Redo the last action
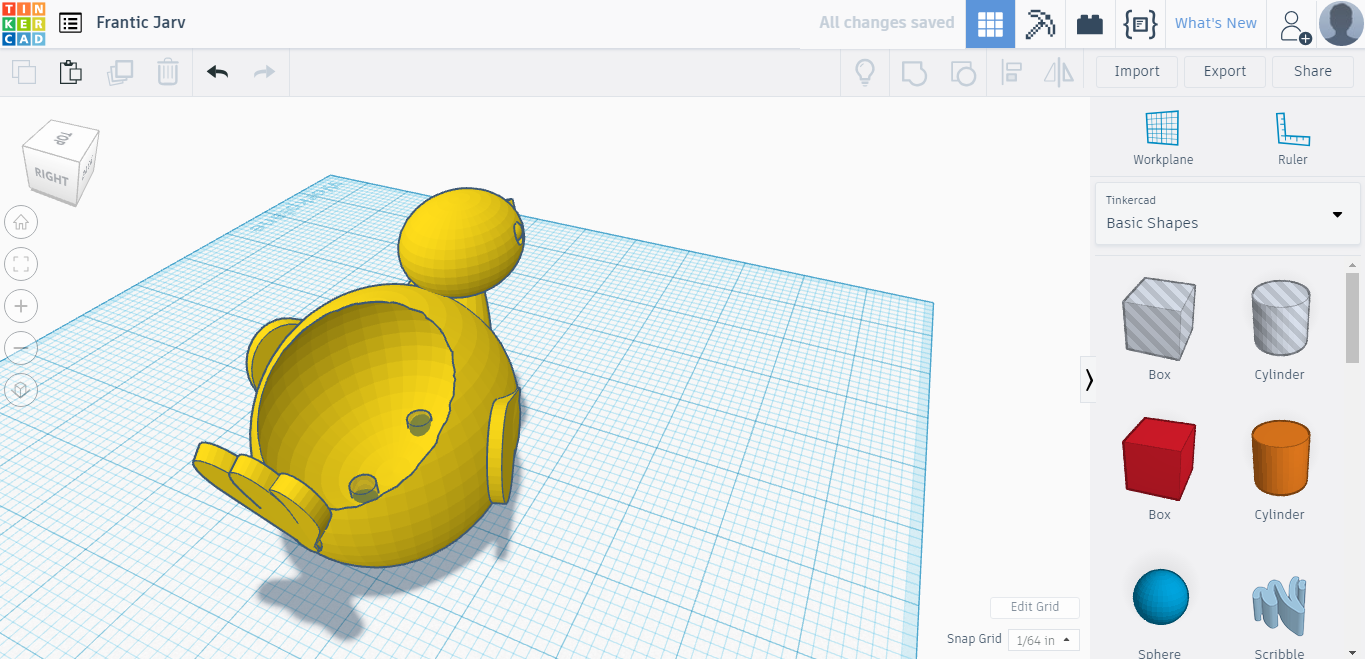This screenshot has width=1365, height=659. click(264, 72)
